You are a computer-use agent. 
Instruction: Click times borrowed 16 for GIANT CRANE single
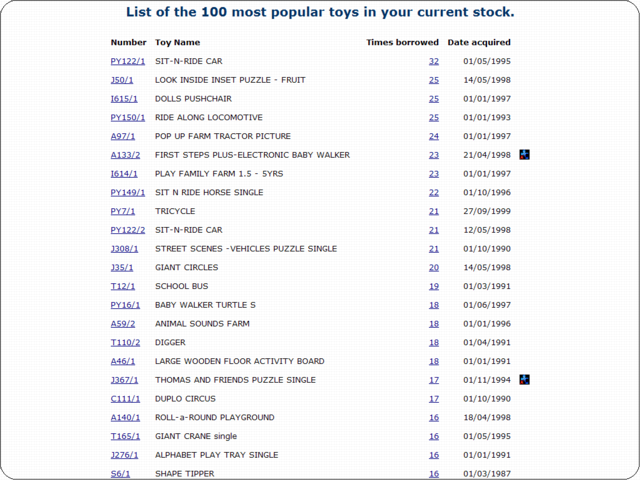(434, 437)
